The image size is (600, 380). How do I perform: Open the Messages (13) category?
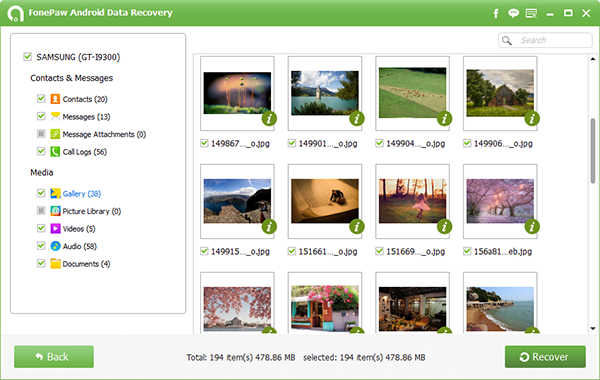coord(86,117)
